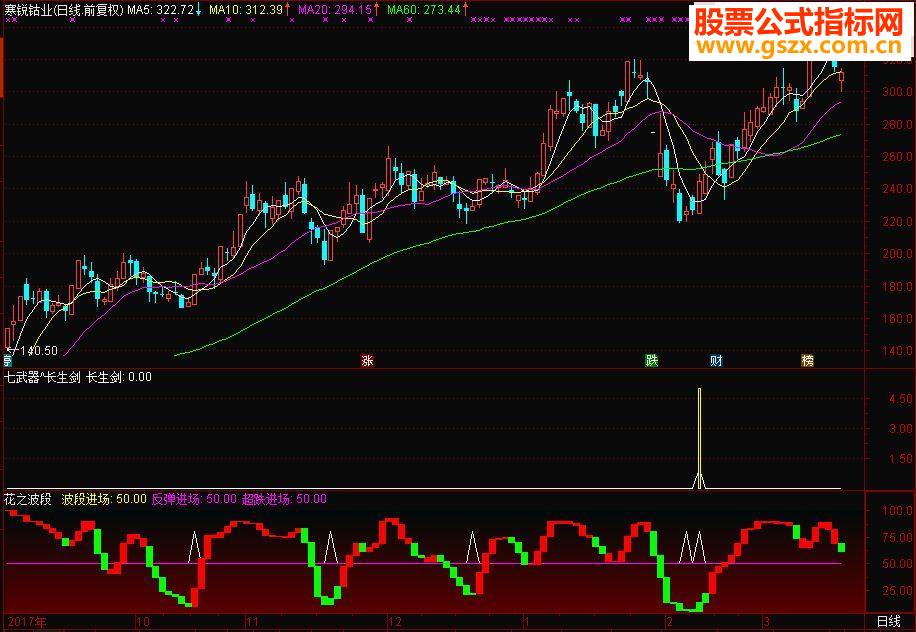The width and height of the screenshot is (916, 632).
Task: Click the 140.50 low price label
Action: [39, 351]
